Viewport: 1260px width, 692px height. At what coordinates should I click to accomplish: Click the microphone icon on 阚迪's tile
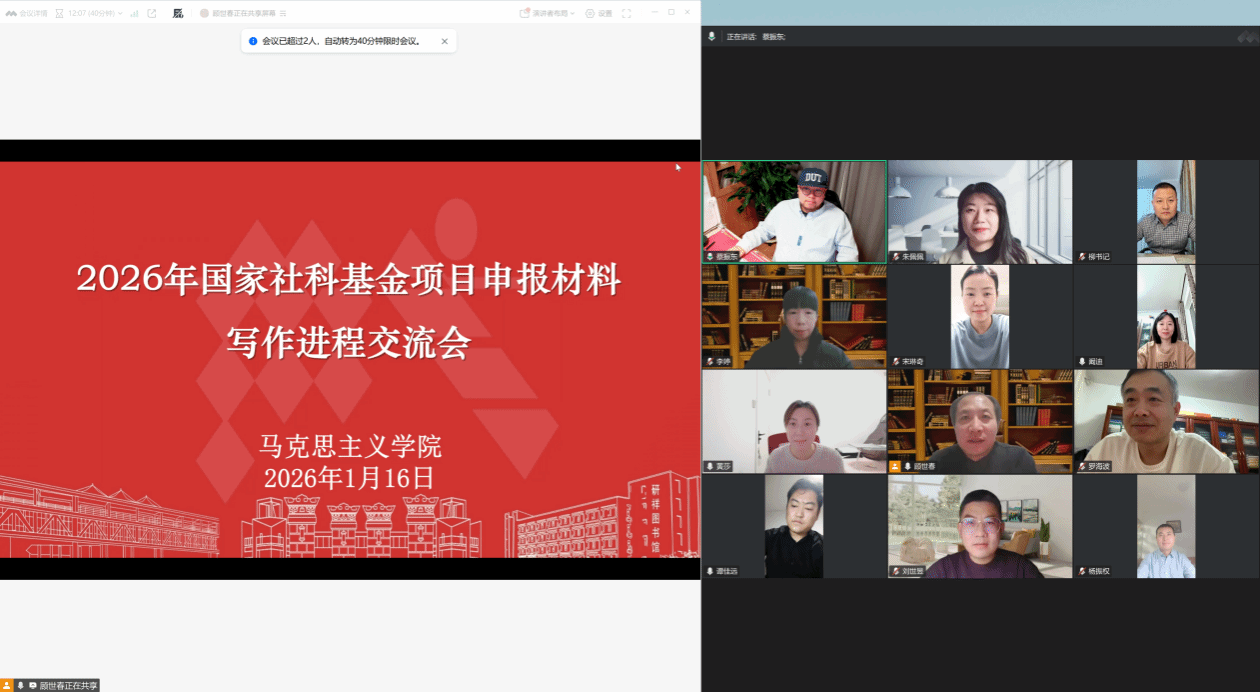(x=1082, y=361)
